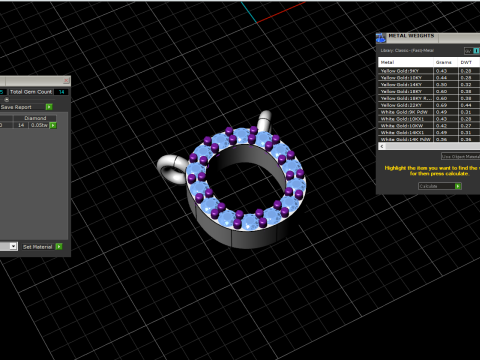Click DWT value 0.27 for White Gold:10KW
480x360 pixels.
click(x=466, y=126)
